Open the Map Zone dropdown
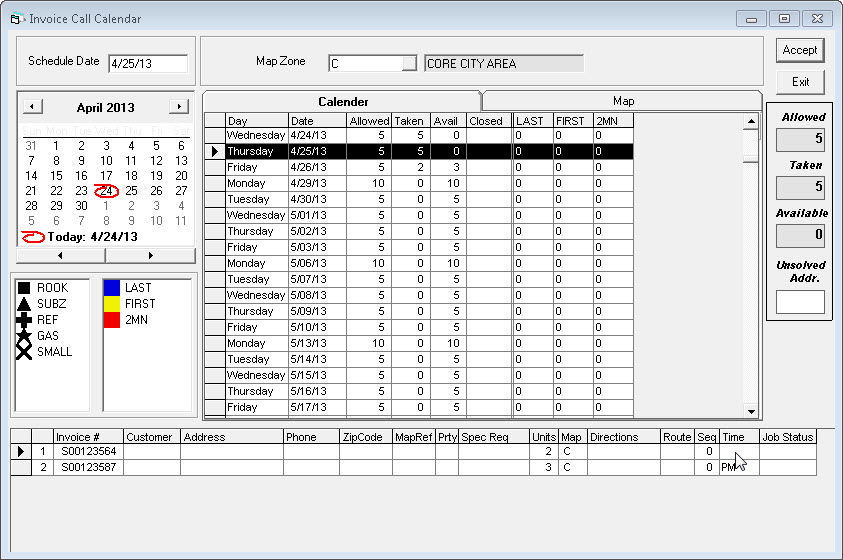The width and height of the screenshot is (843, 560). [x=408, y=63]
